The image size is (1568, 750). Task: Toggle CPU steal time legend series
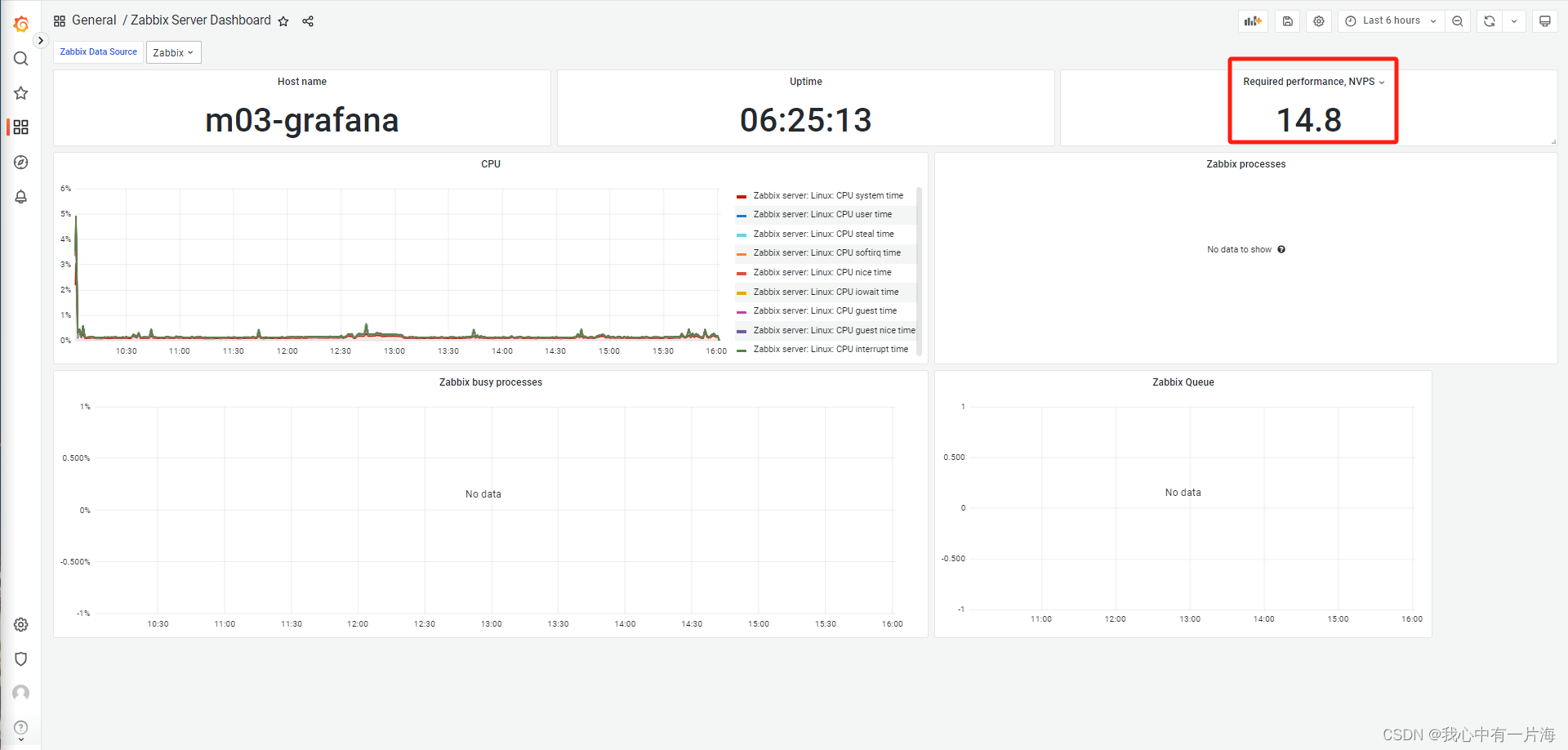click(823, 234)
